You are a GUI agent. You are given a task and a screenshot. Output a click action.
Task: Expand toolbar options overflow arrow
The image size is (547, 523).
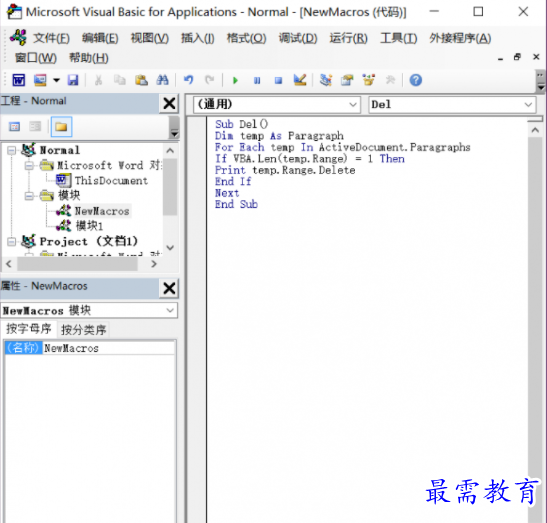(540, 82)
